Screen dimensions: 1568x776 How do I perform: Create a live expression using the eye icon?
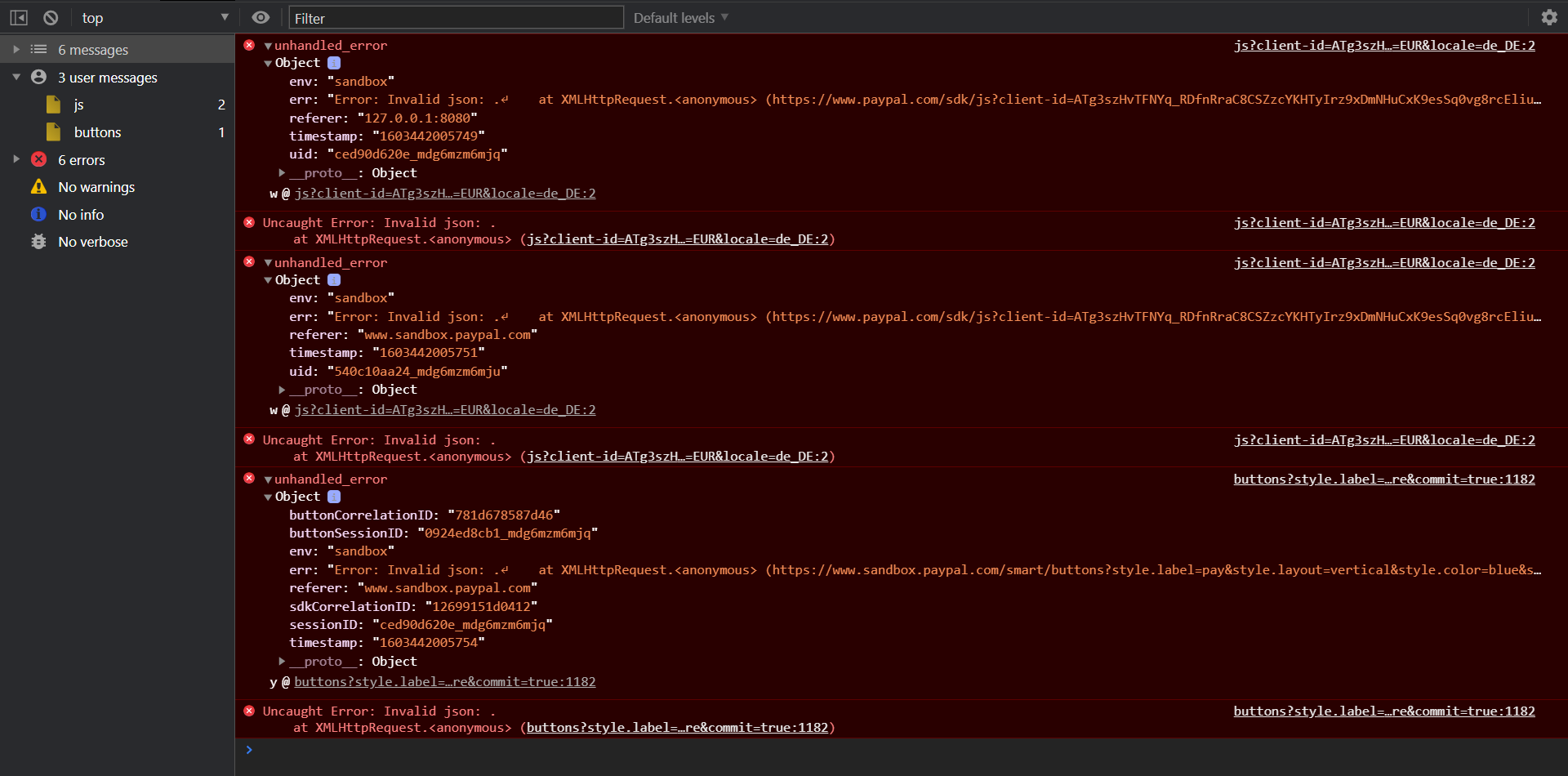pos(261,17)
